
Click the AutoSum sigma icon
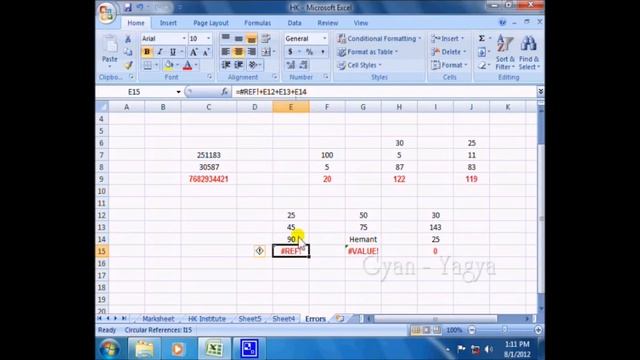click(482, 38)
